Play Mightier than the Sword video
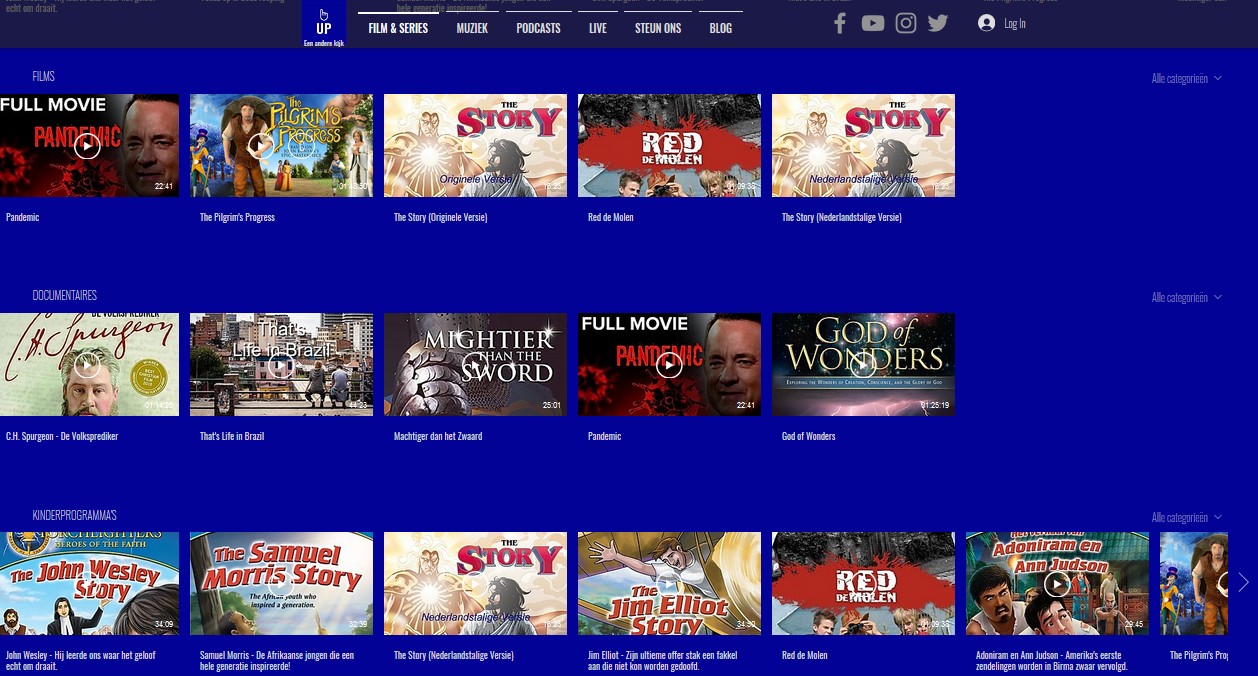This screenshot has width=1258, height=676. [x=475, y=365]
